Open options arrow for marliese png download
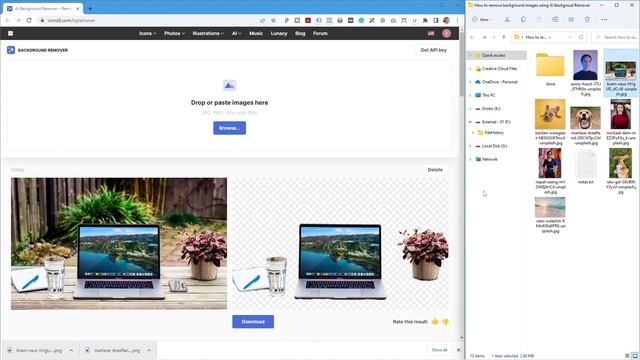The image size is (640, 360). coord(149,350)
